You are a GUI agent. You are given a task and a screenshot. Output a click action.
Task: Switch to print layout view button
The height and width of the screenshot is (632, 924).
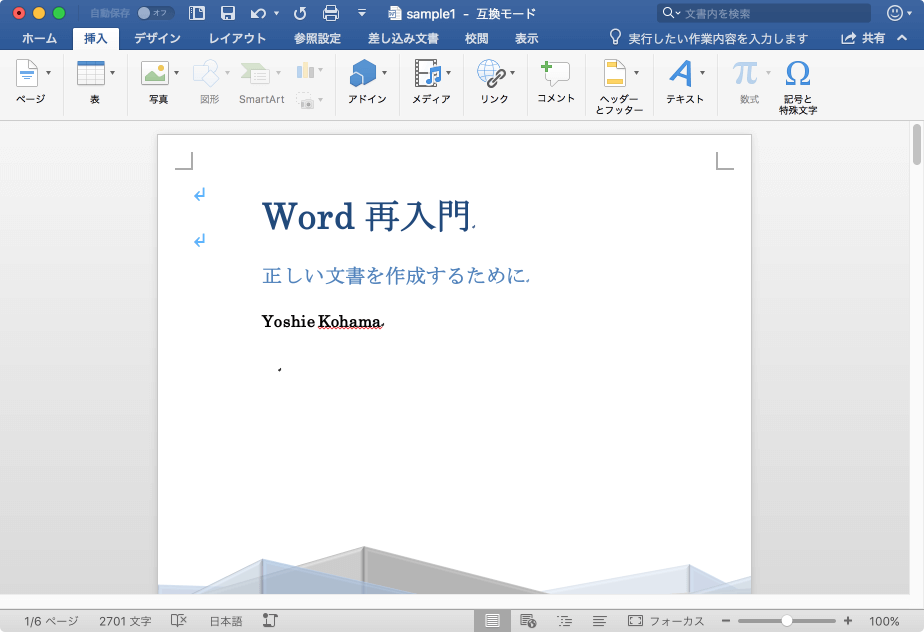(492, 621)
